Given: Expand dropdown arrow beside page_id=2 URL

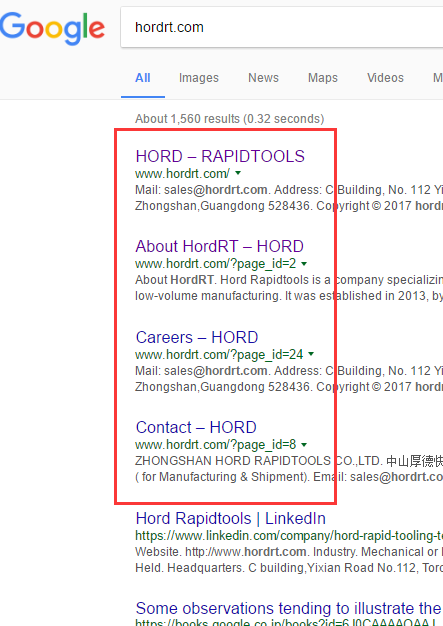Looking at the screenshot, I should 304,263.
